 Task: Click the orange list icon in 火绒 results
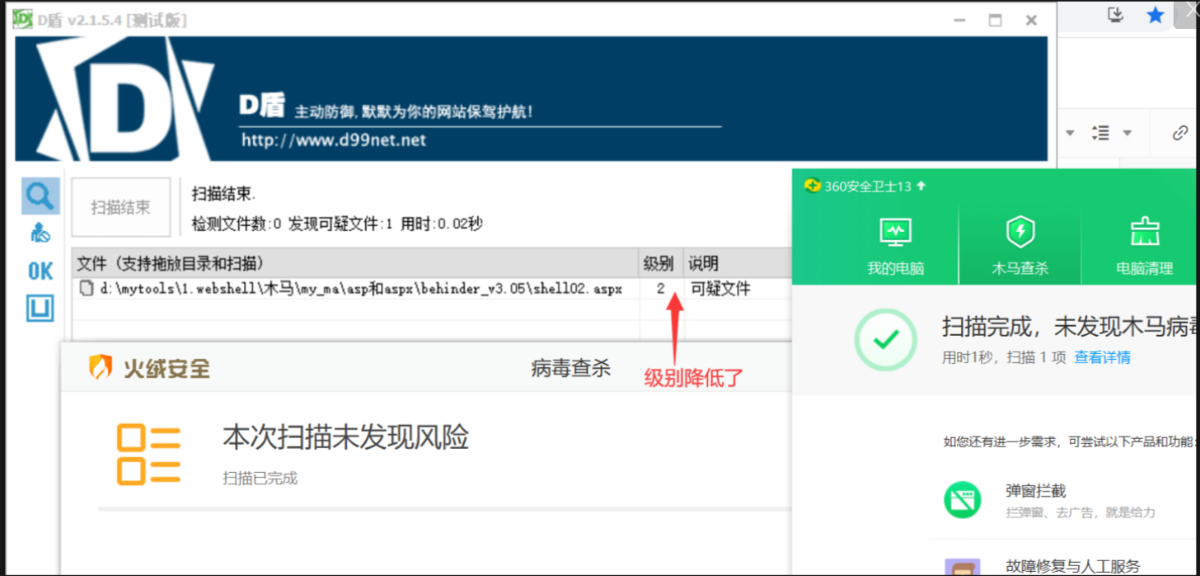point(148,454)
